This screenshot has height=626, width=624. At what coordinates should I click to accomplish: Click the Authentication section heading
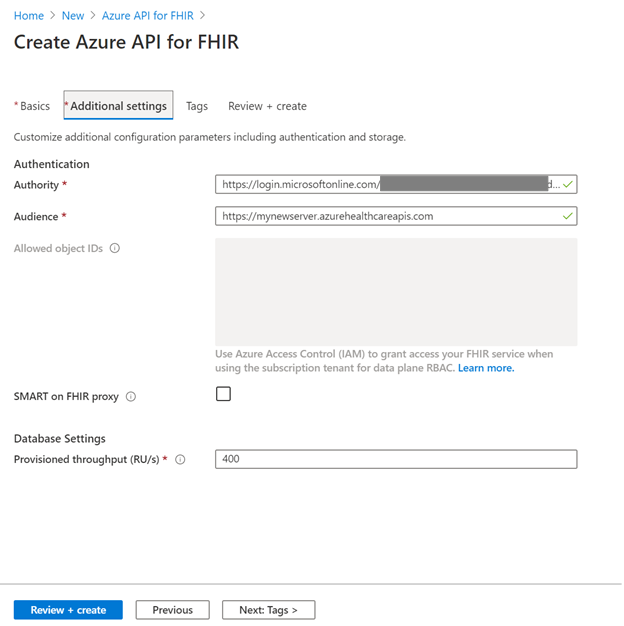52,164
